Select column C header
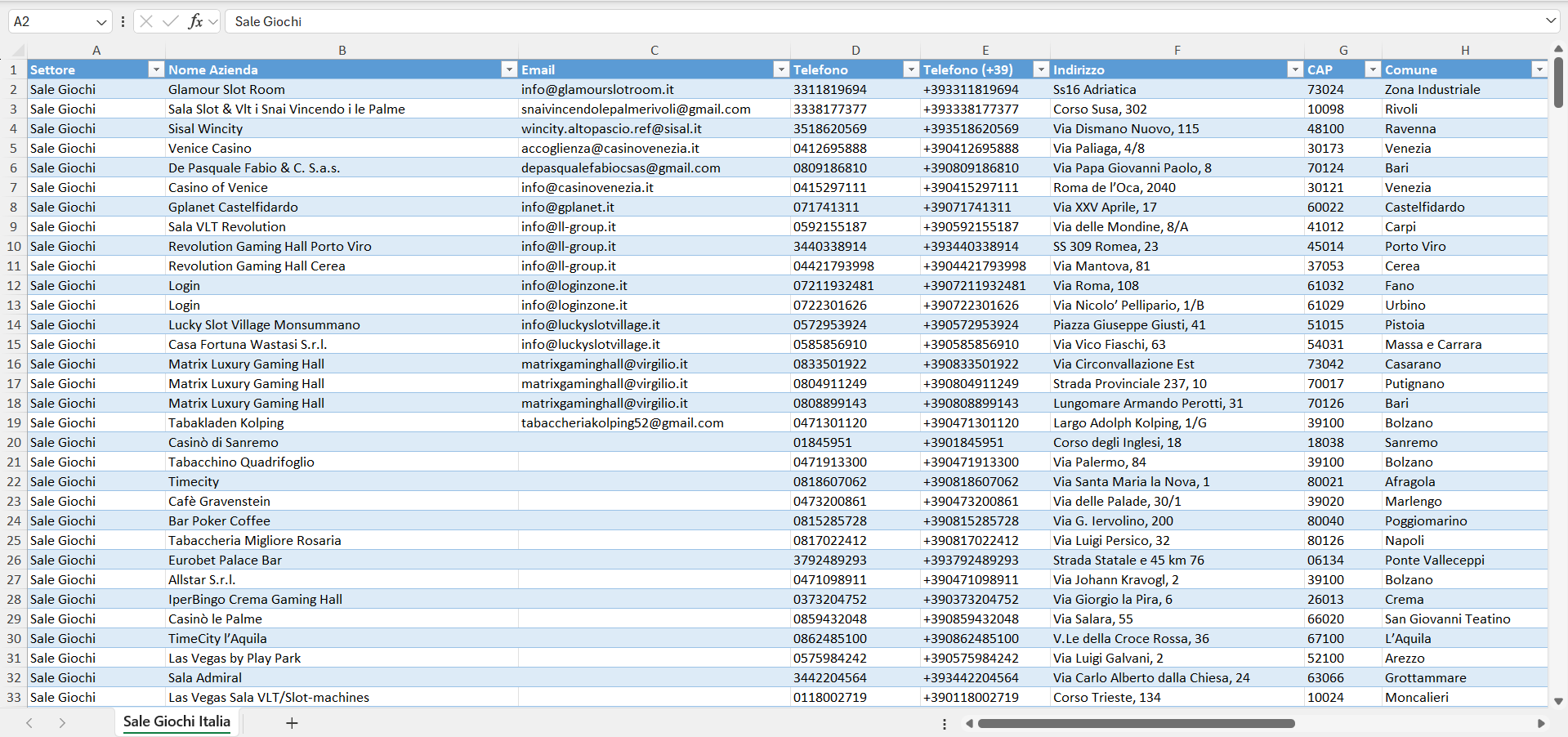The image size is (1568, 737). [654, 51]
